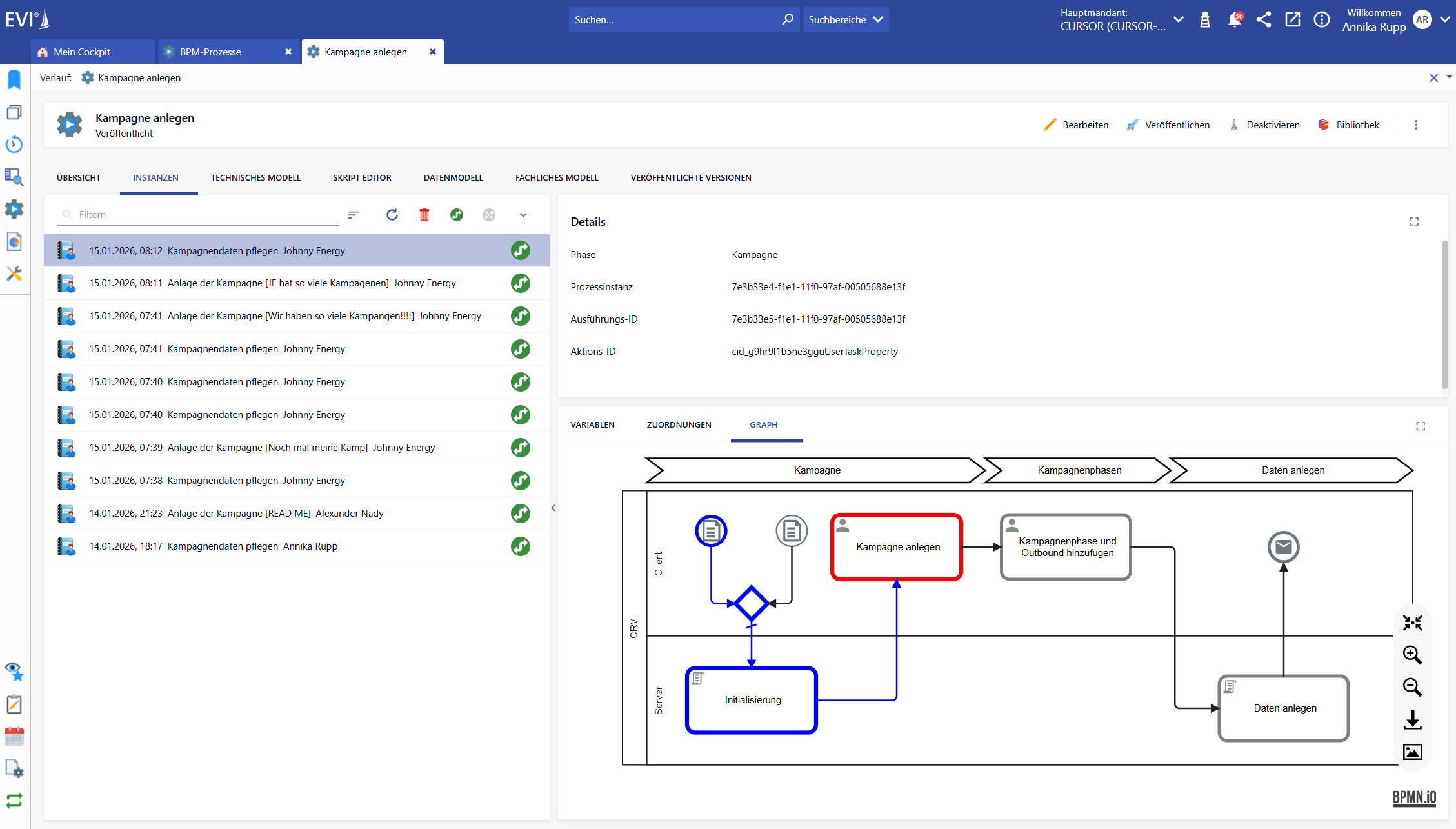The width and height of the screenshot is (1456, 829).
Task: Click the Bearbeiten button
Action: tap(1076, 125)
